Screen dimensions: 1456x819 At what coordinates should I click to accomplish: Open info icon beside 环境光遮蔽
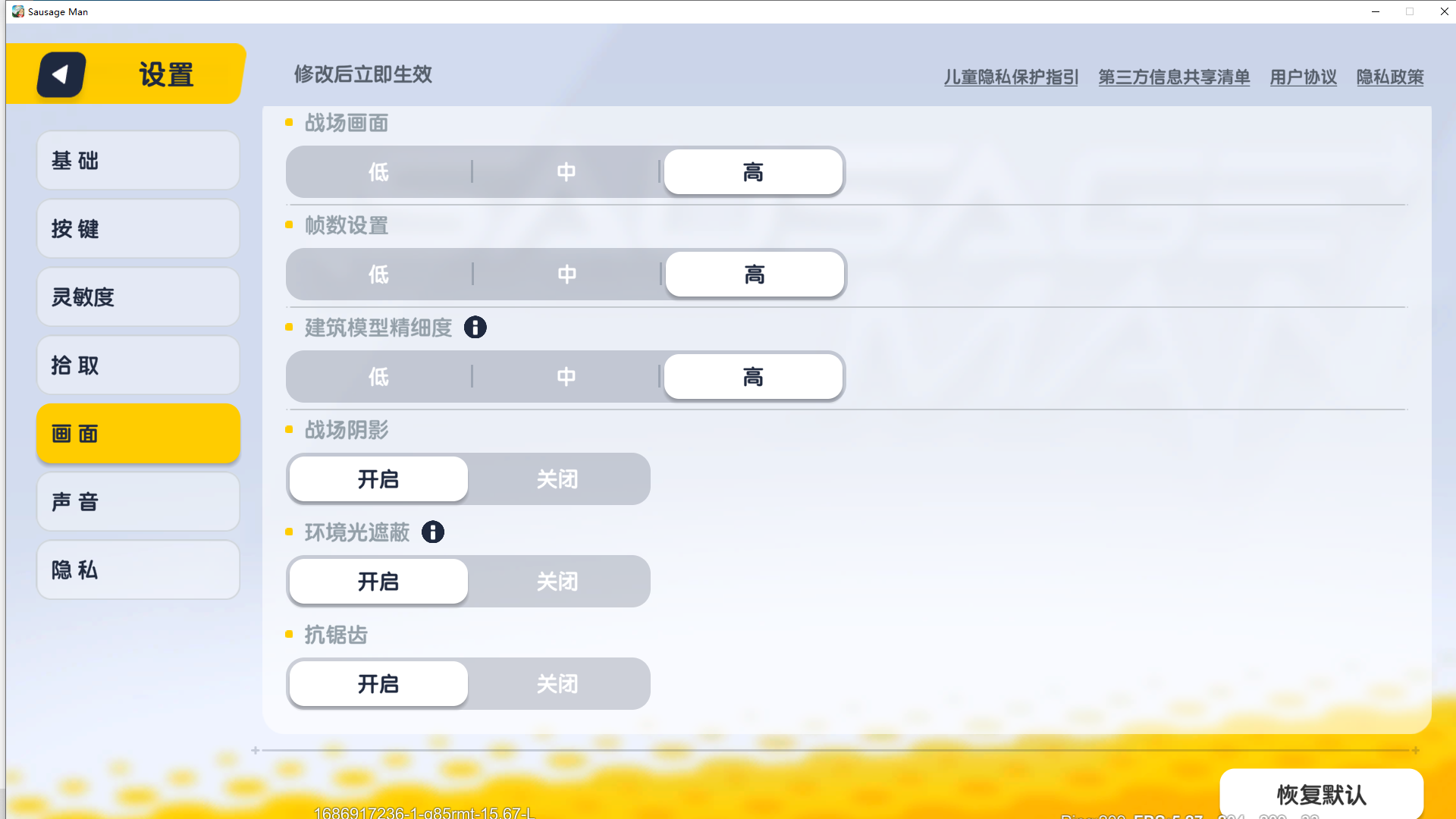point(433,532)
